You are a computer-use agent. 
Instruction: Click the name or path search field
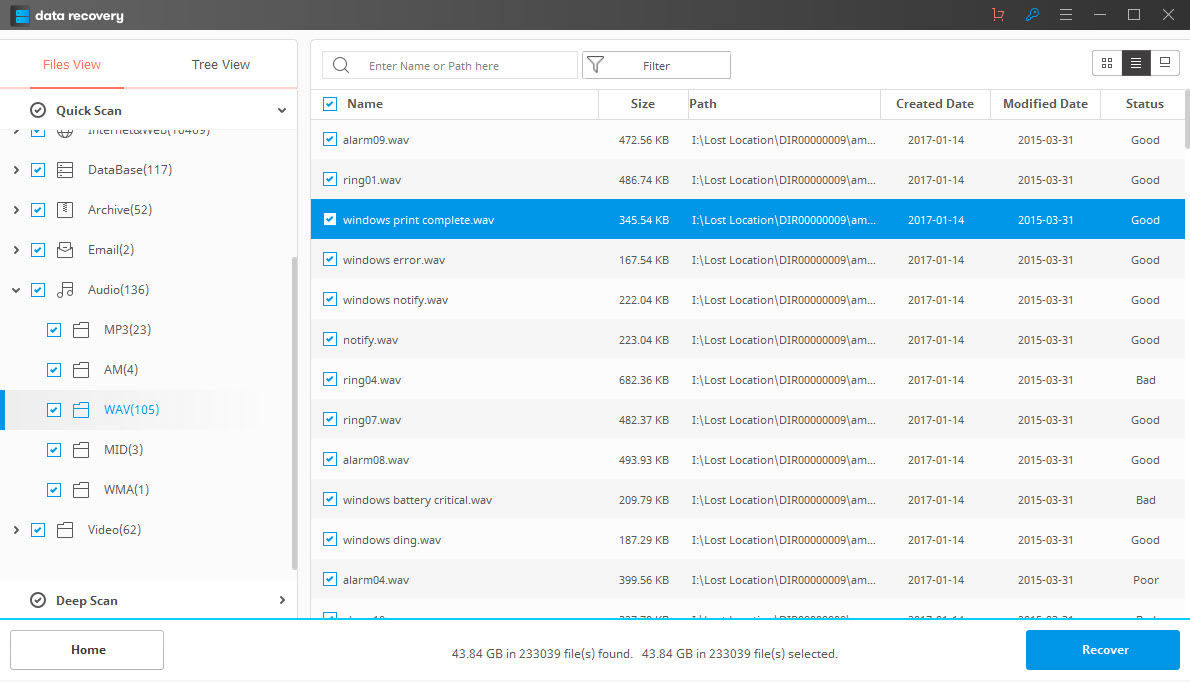click(x=465, y=66)
